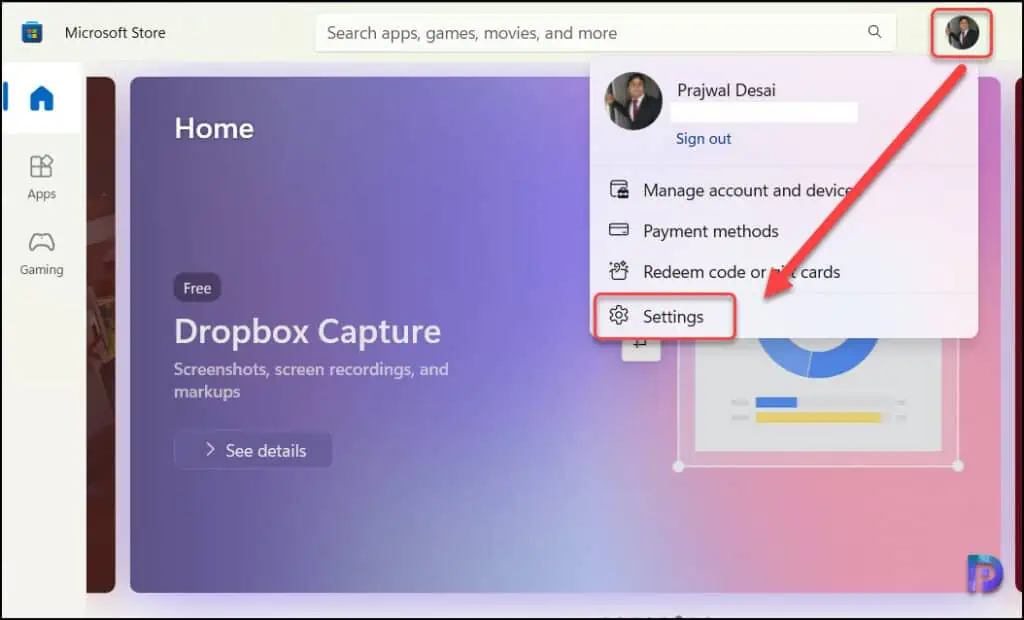The width and height of the screenshot is (1024, 620).
Task: Go to Home in the sidebar
Action: coord(41,99)
